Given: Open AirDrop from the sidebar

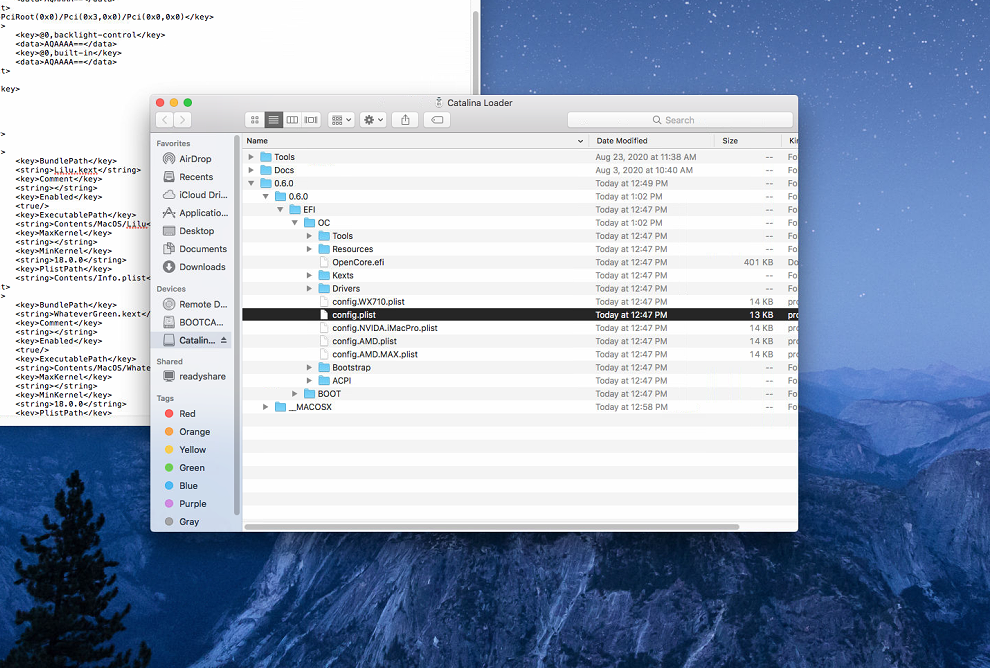Looking at the screenshot, I should tap(195, 159).
